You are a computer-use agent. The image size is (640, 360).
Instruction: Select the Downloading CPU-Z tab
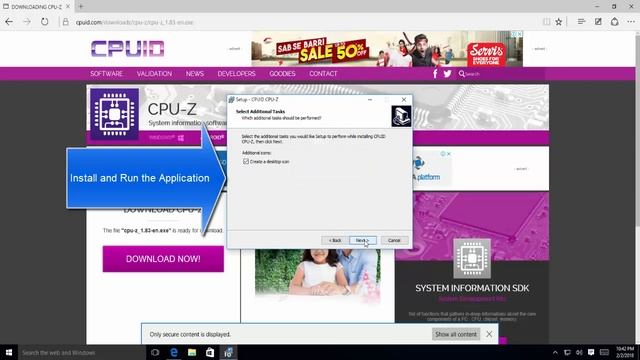point(37,7)
